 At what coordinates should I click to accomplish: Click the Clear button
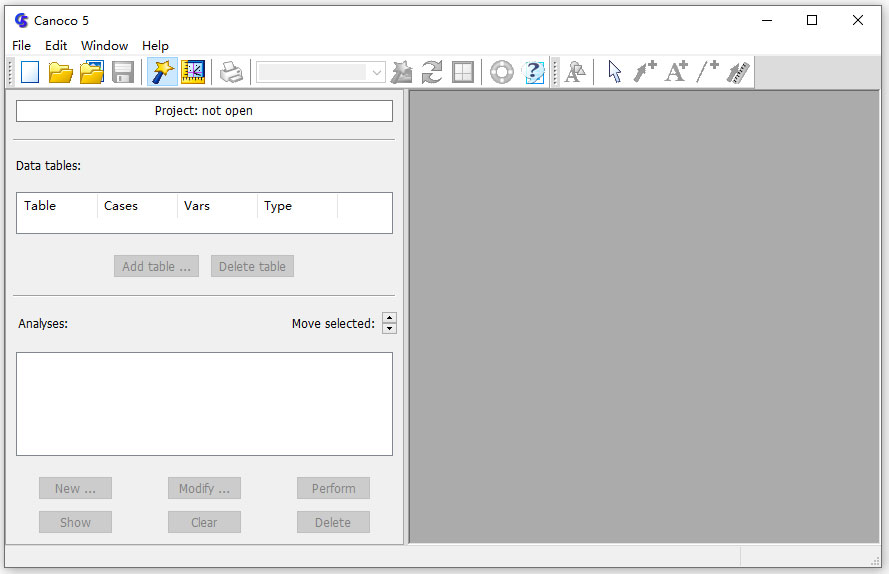coord(204,522)
